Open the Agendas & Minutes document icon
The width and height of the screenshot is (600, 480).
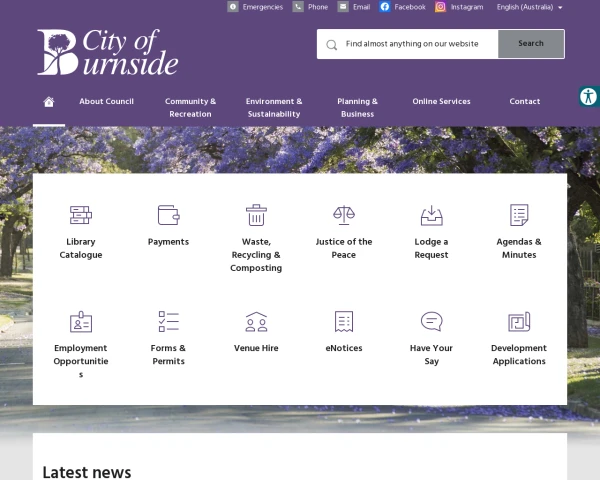[519, 215]
